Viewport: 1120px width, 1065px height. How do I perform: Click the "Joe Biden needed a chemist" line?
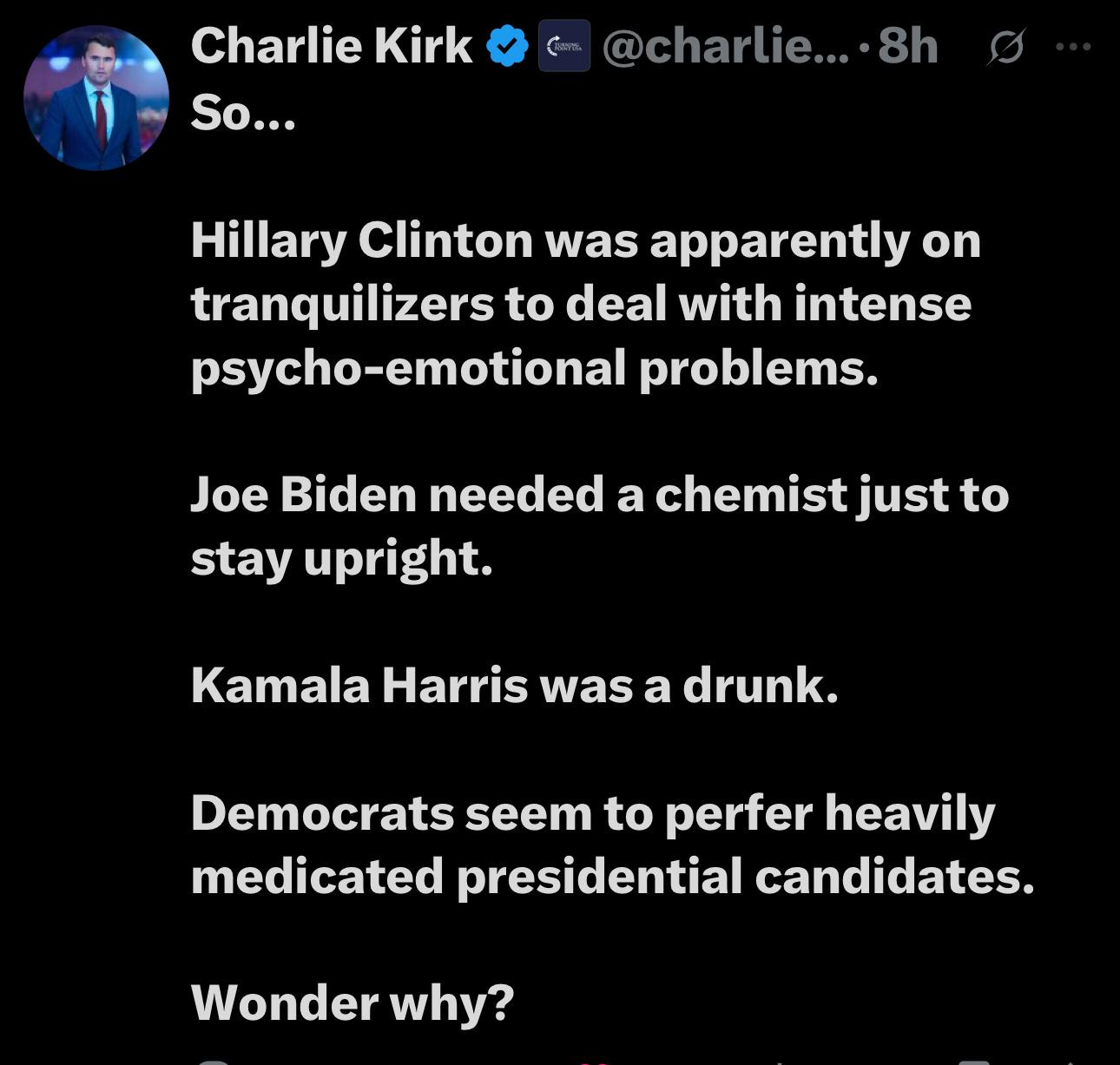(599, 495)
